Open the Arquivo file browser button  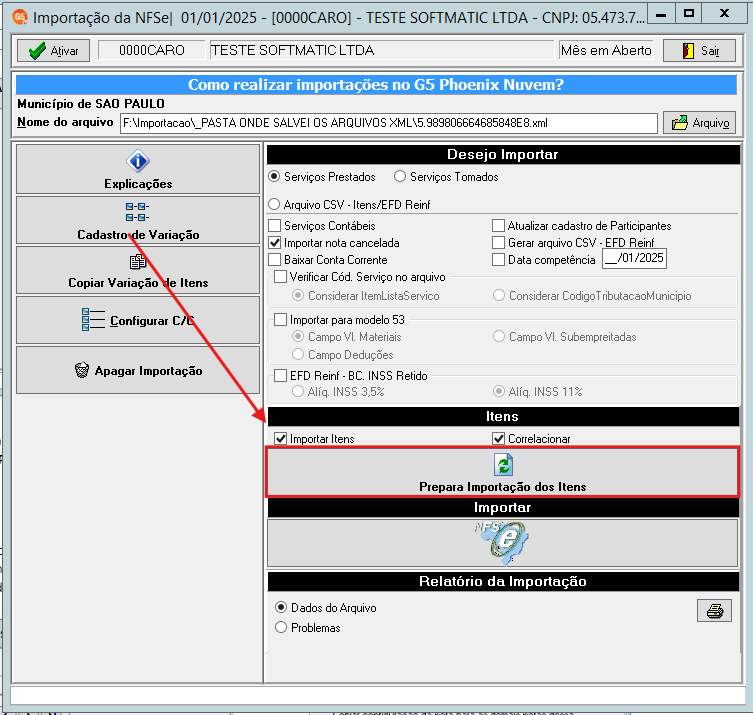pyautogui.click(x=699, y=123)
